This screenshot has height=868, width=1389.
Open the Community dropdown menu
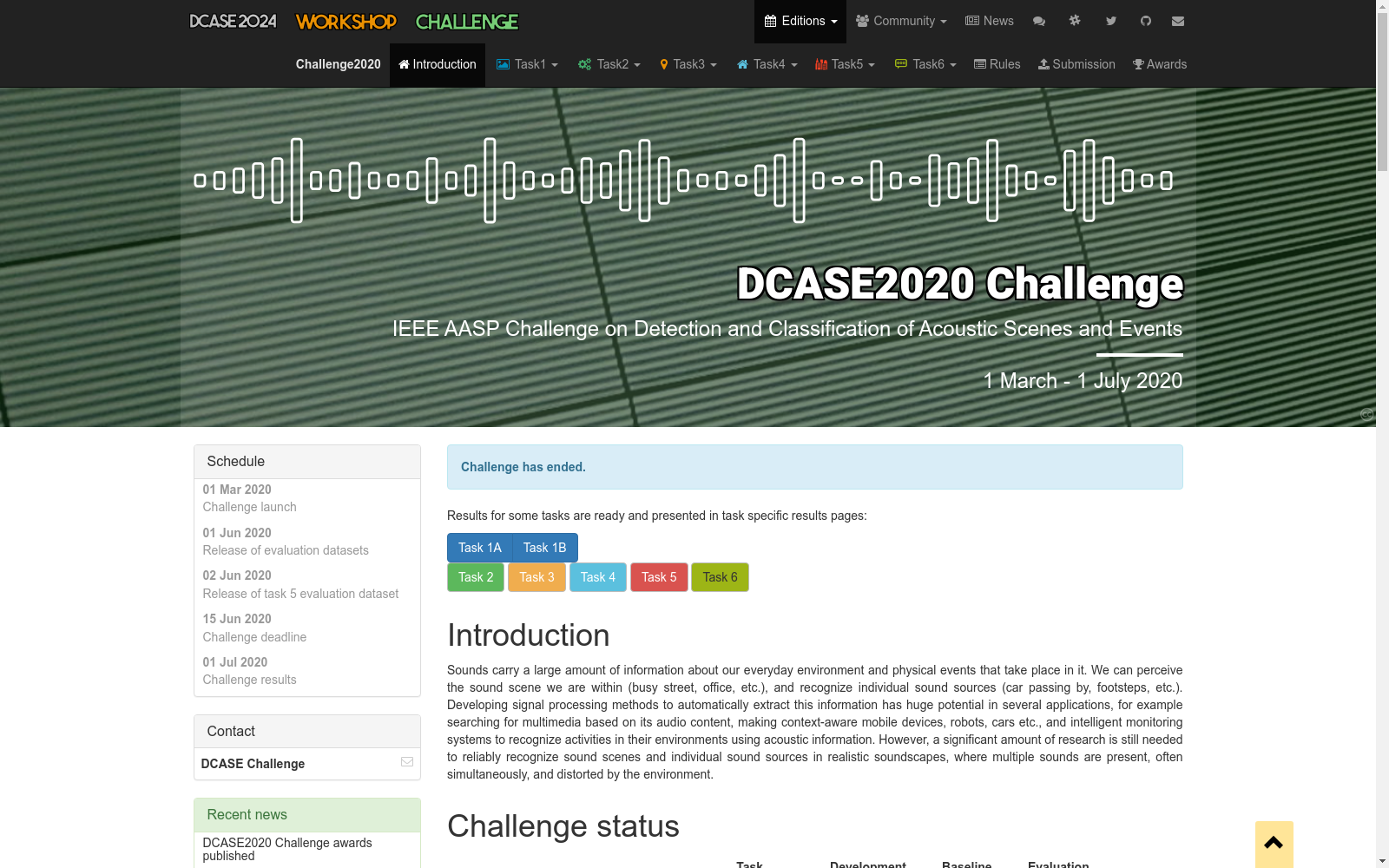pyautogui.click(x=901, y=21)
